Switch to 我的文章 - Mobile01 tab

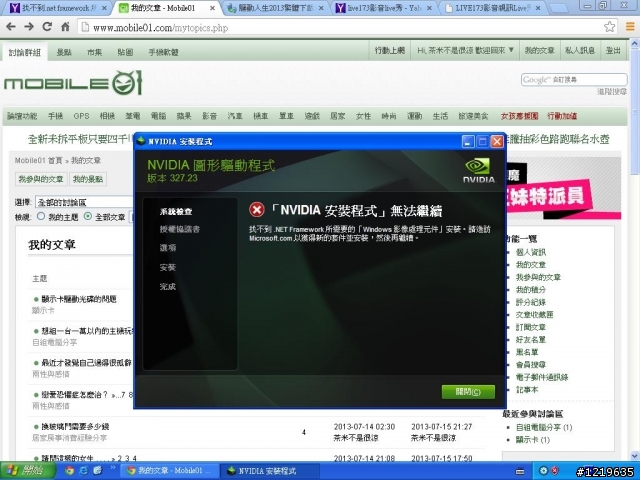pos(168,8)
